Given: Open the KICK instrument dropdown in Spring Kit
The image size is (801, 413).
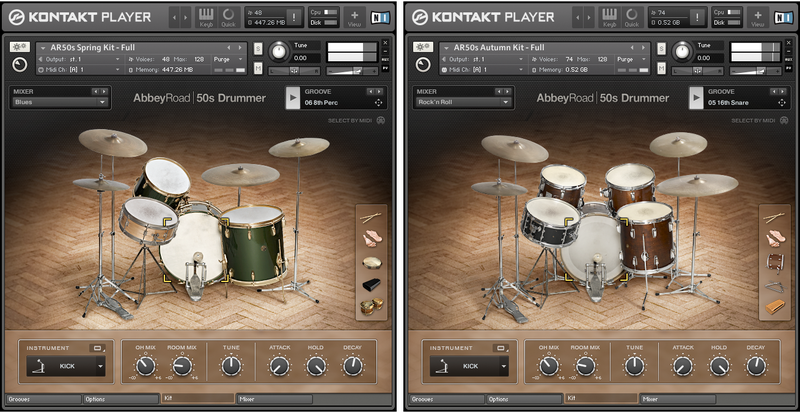Looking at the screenshot, I should point(66,366).
